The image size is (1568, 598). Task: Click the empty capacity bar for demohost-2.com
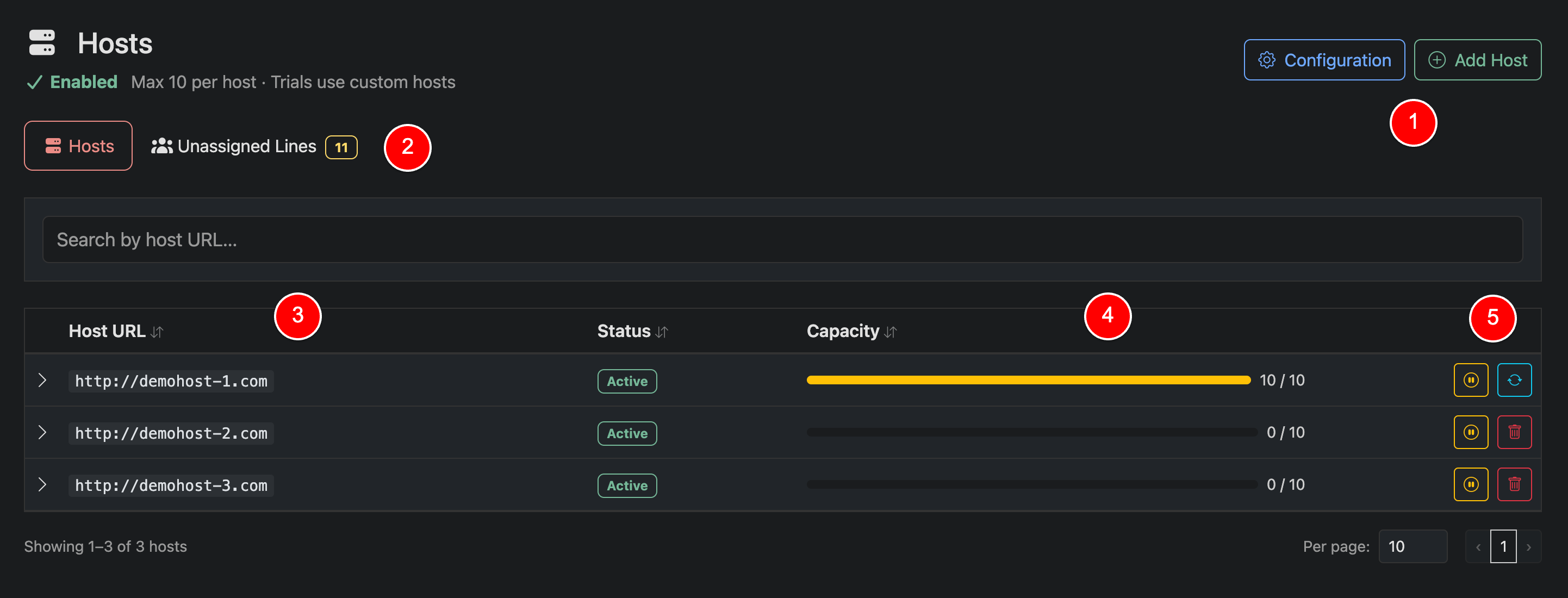coord(1032,433)
